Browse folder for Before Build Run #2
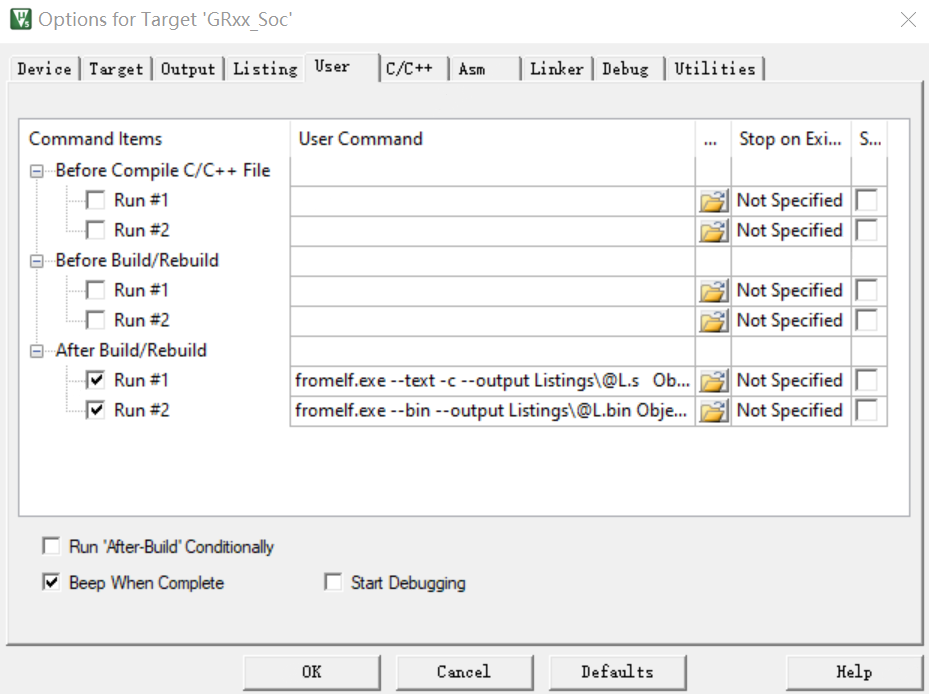This screenshot has height=694, width=929. tap(713, 321)
